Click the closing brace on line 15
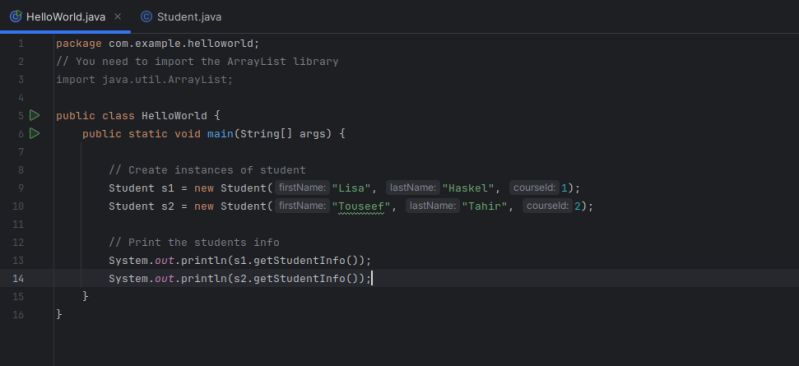The width and height of the screenshot is (799, 366). [85, 296]
